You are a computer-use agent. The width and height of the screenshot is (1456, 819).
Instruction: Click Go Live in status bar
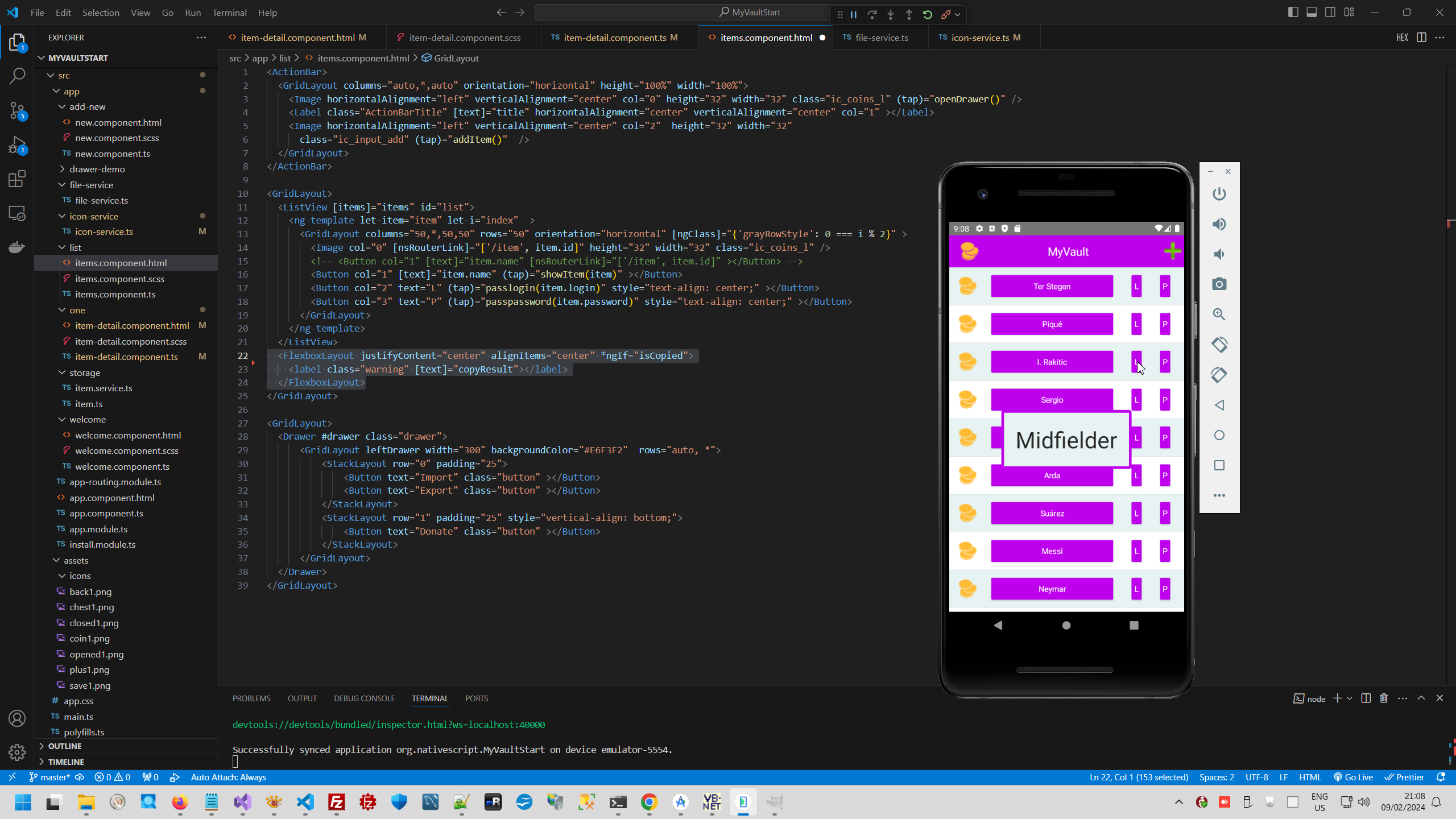pos(1354,777)
